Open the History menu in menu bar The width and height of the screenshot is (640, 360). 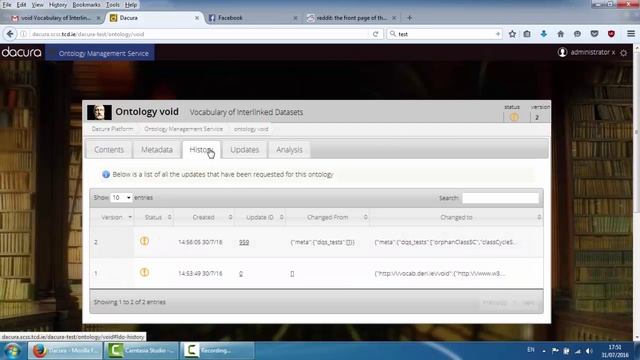tap(58, 5)
